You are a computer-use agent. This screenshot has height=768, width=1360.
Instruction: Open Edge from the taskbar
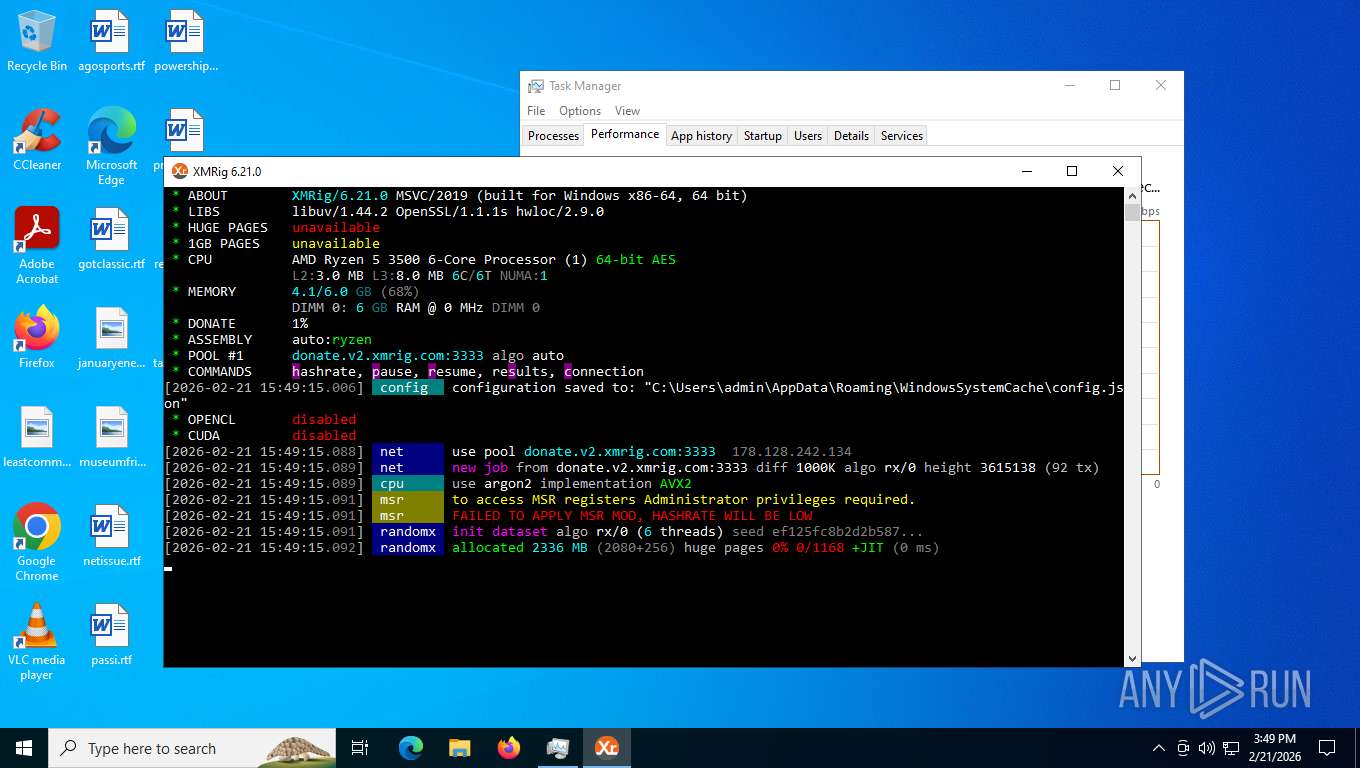click(x=410, y=748)
